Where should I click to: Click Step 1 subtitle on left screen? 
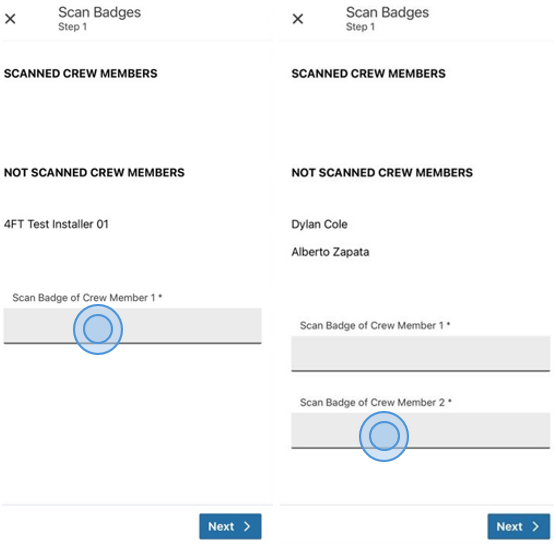[x=73, y=27]
